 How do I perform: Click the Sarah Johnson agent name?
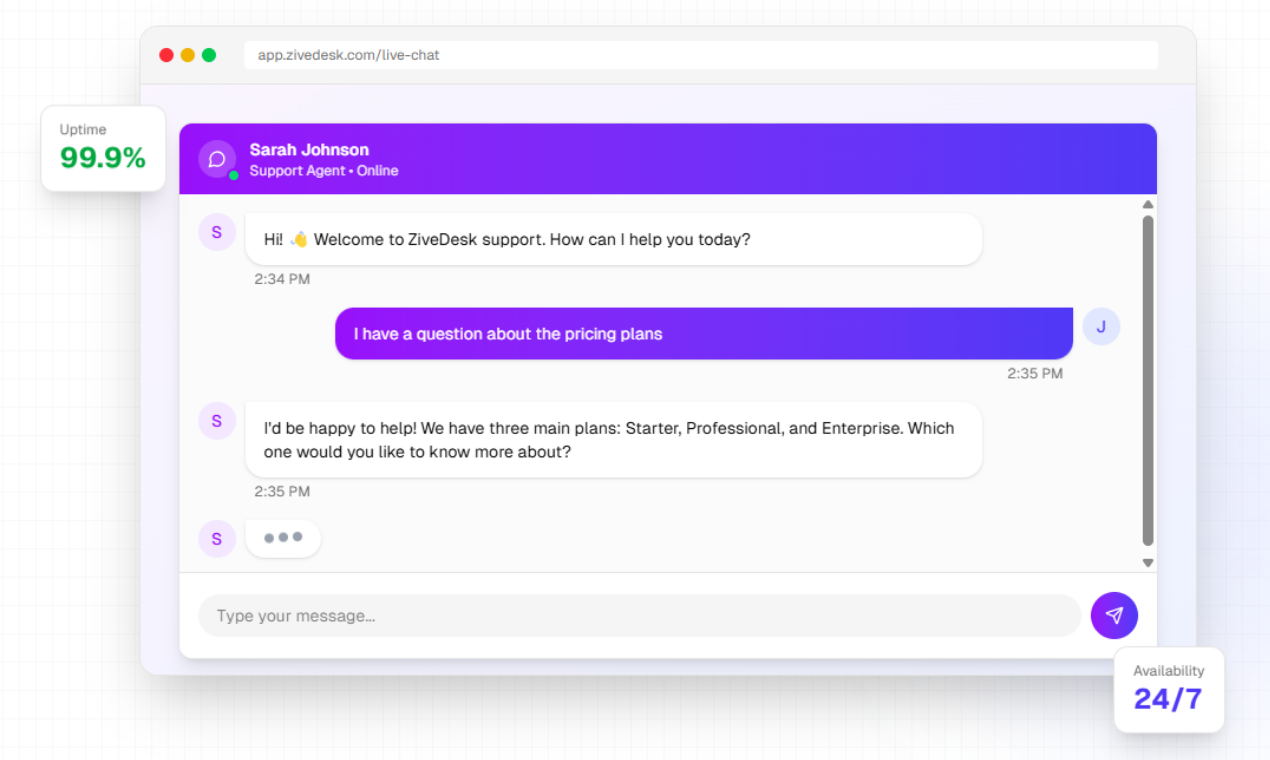pos(309,150)
